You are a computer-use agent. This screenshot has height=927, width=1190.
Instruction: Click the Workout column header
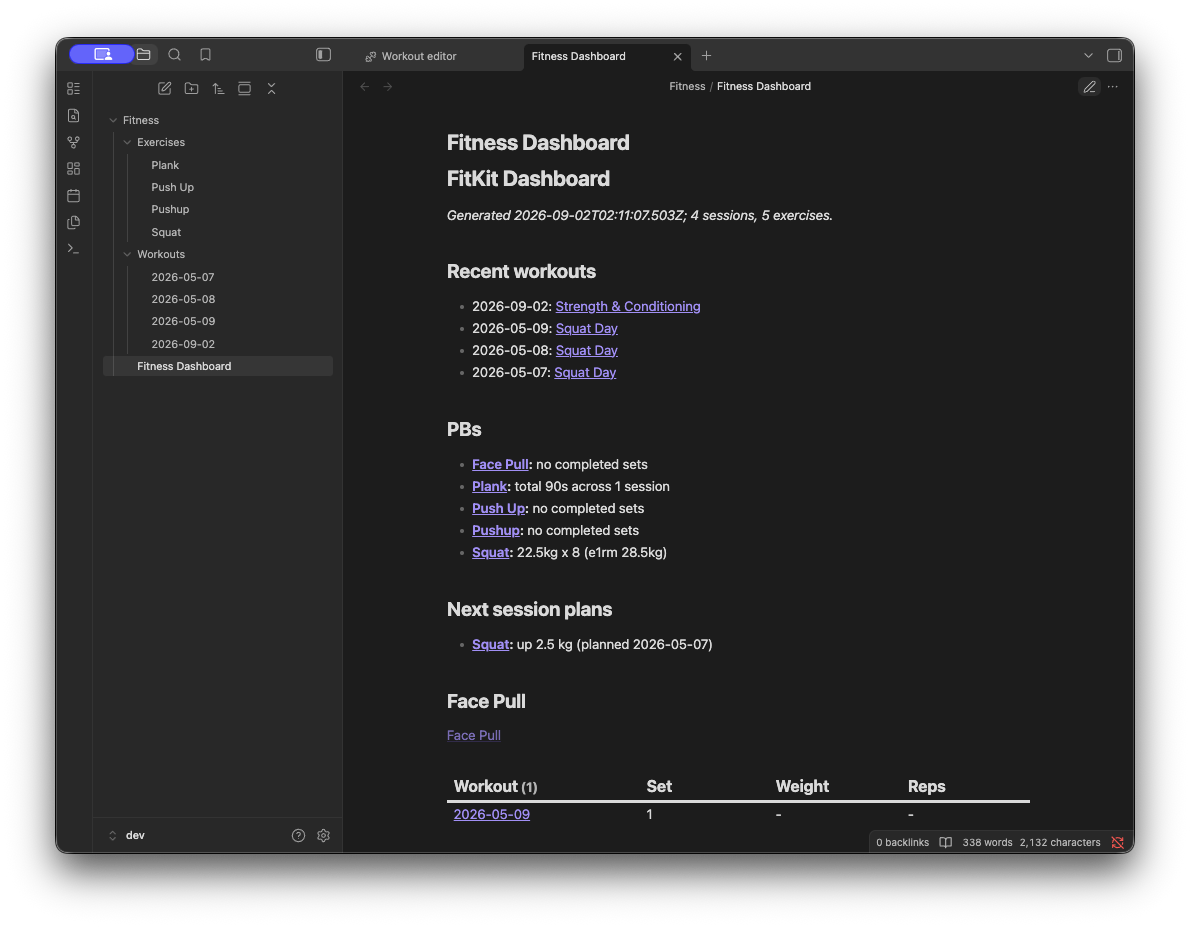click(496, 787)
